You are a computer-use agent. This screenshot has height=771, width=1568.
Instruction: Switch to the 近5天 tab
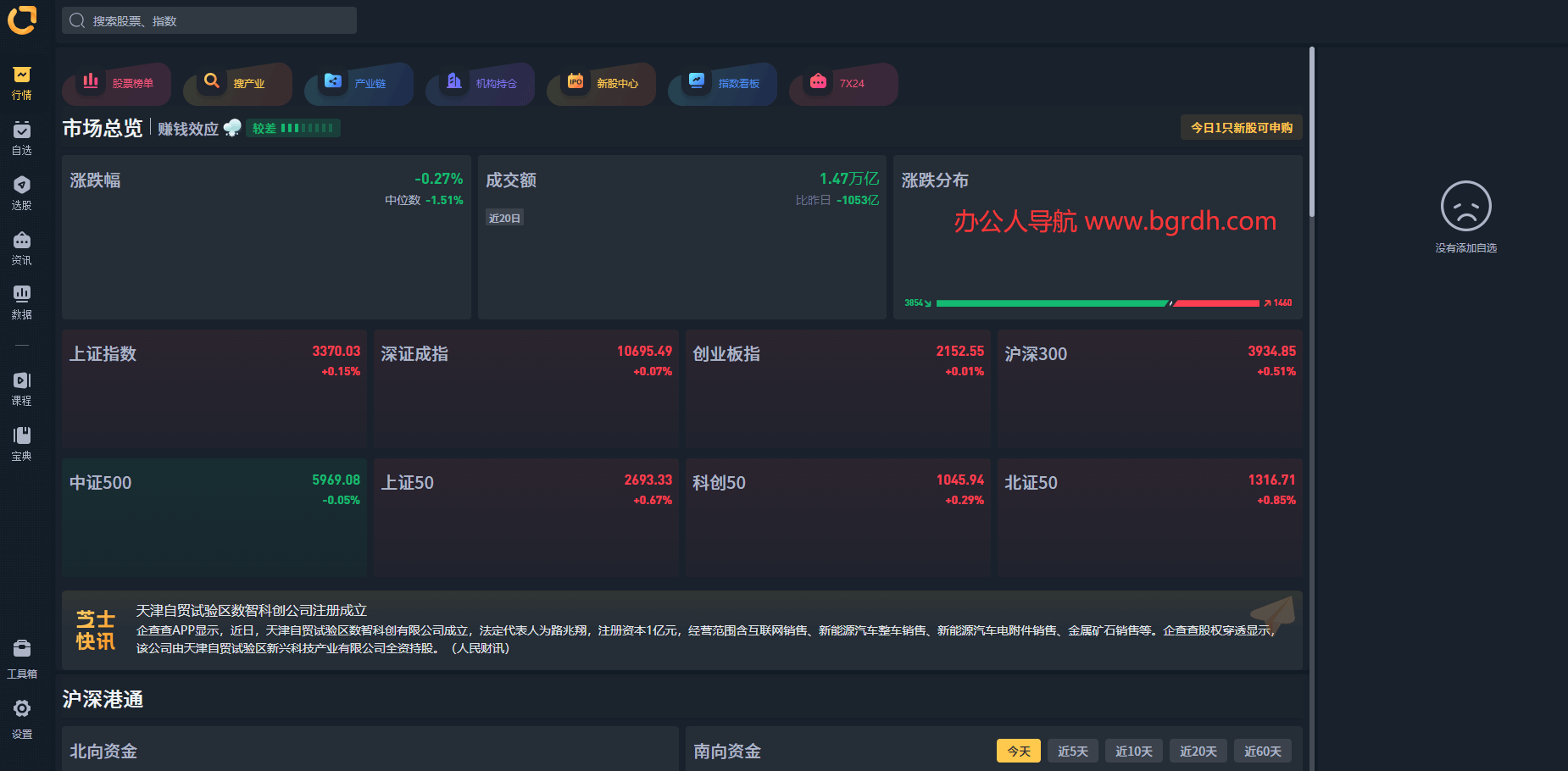(x=1072, y=751)
